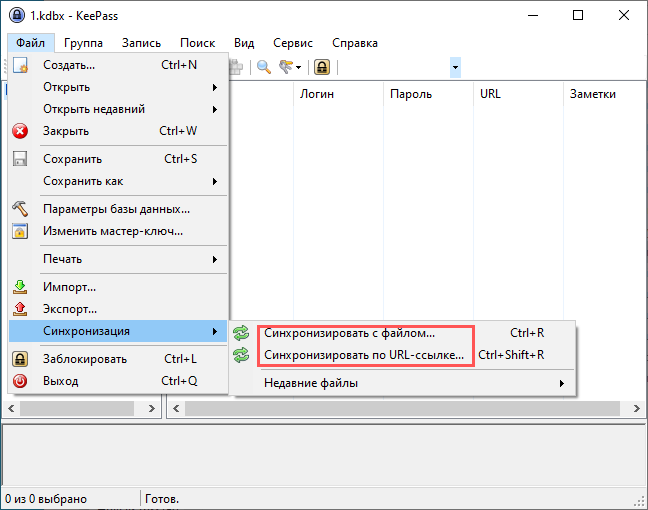Minimize the KeePass window
This screenshot has width=648, height=510.
point(533,15)
